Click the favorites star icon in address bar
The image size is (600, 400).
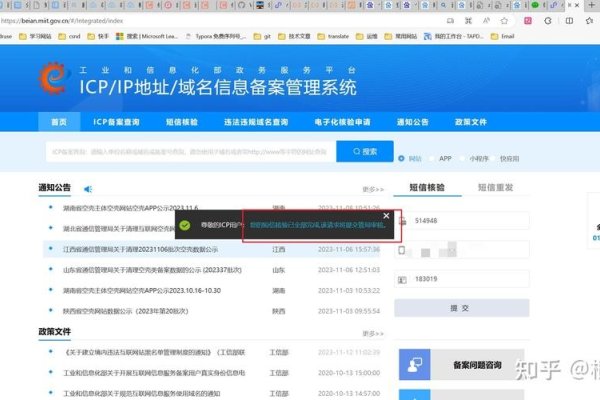504,21
